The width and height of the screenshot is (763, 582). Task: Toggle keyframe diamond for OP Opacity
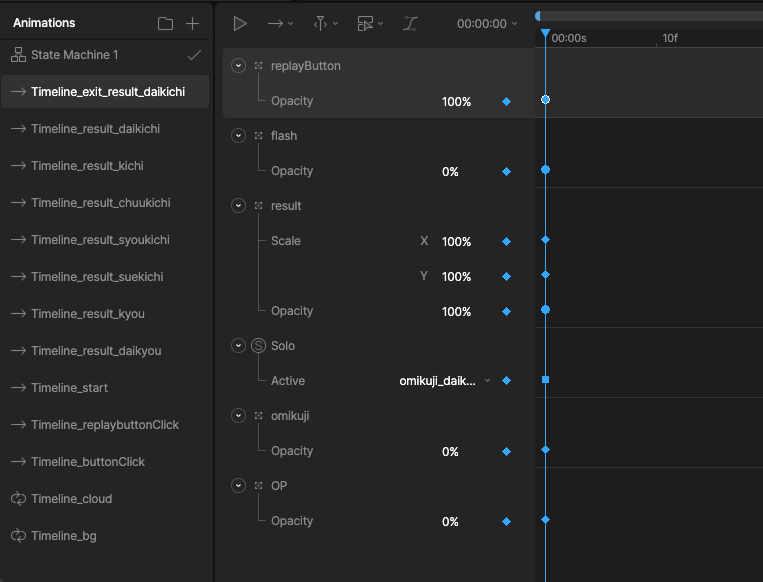click(x=507, y=522)
